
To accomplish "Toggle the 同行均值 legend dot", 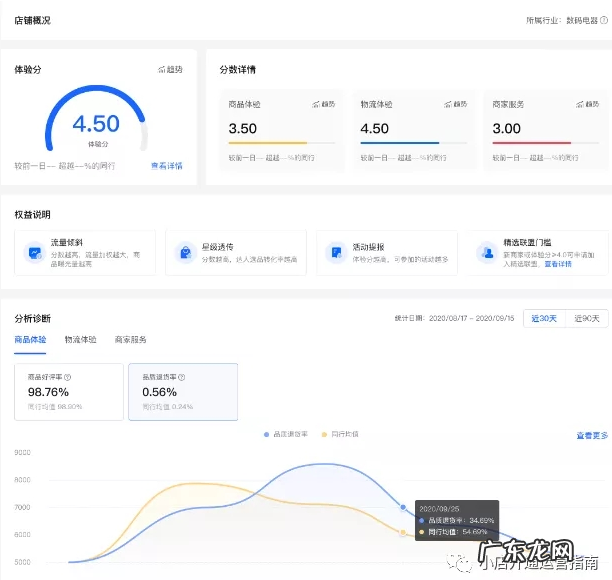I will (x=324, y=434).
